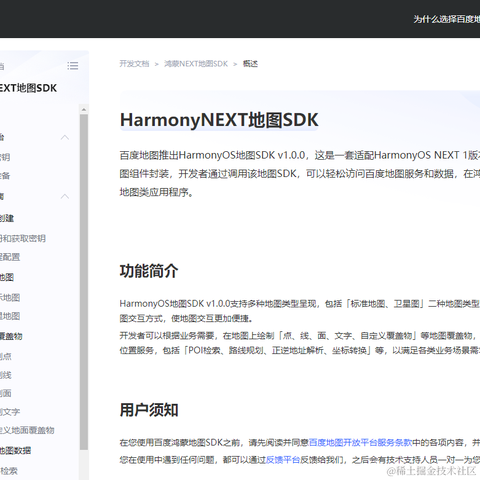480x480 pixels.
Task: Click the 概述 breadcrumb item
Action: (x=250, y=64)
